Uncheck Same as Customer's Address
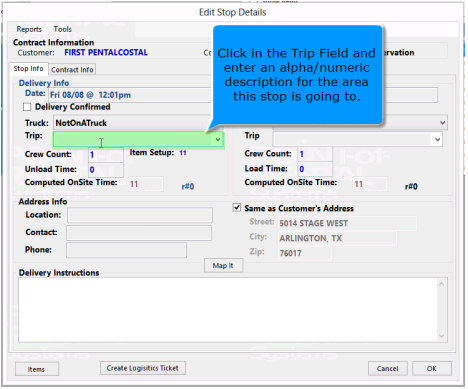The height and width of the screenshot is (389, 468). [x=237, y=208]
